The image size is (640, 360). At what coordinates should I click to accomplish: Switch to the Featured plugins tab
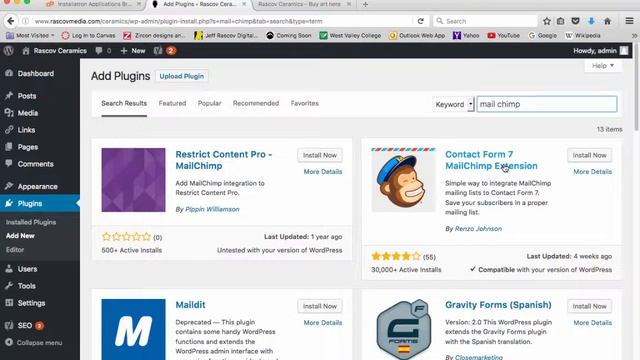pos(172,103)
